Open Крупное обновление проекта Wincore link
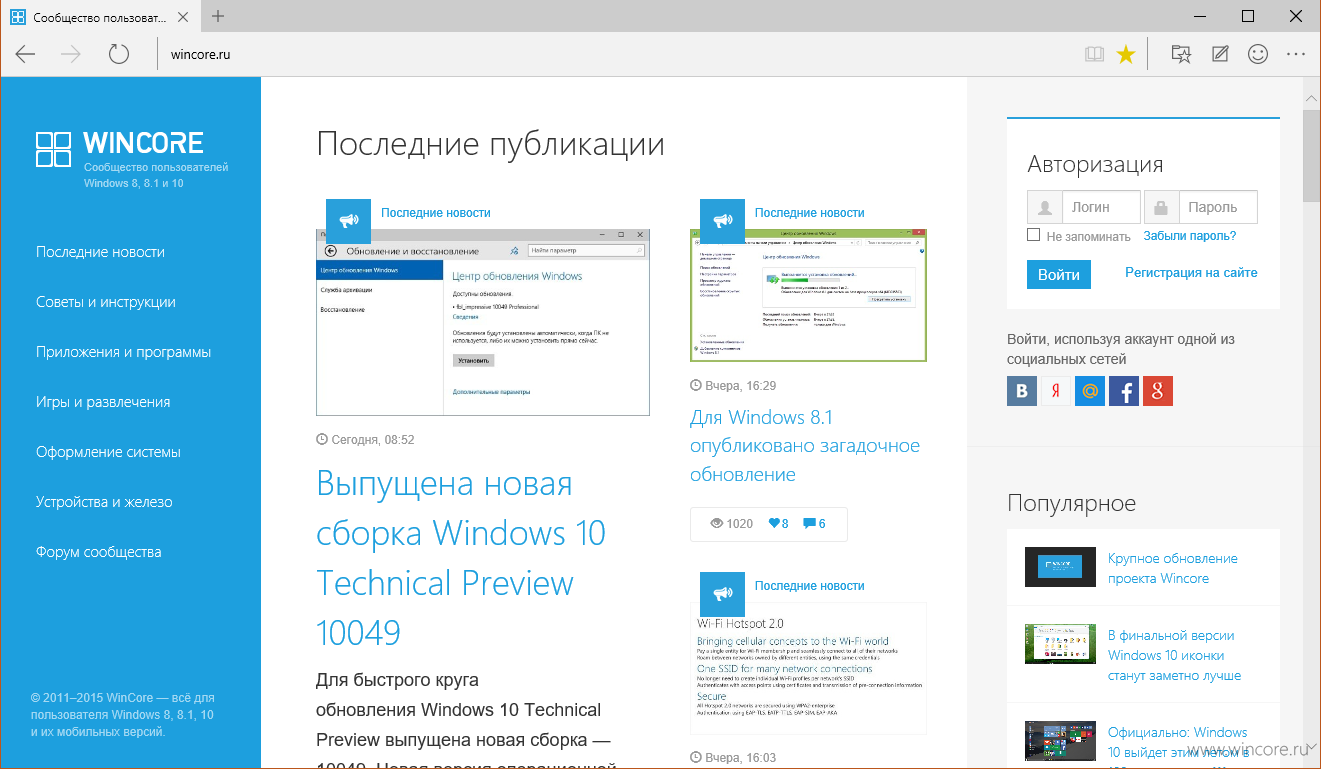1321x769 pixels. [1172, 568]
